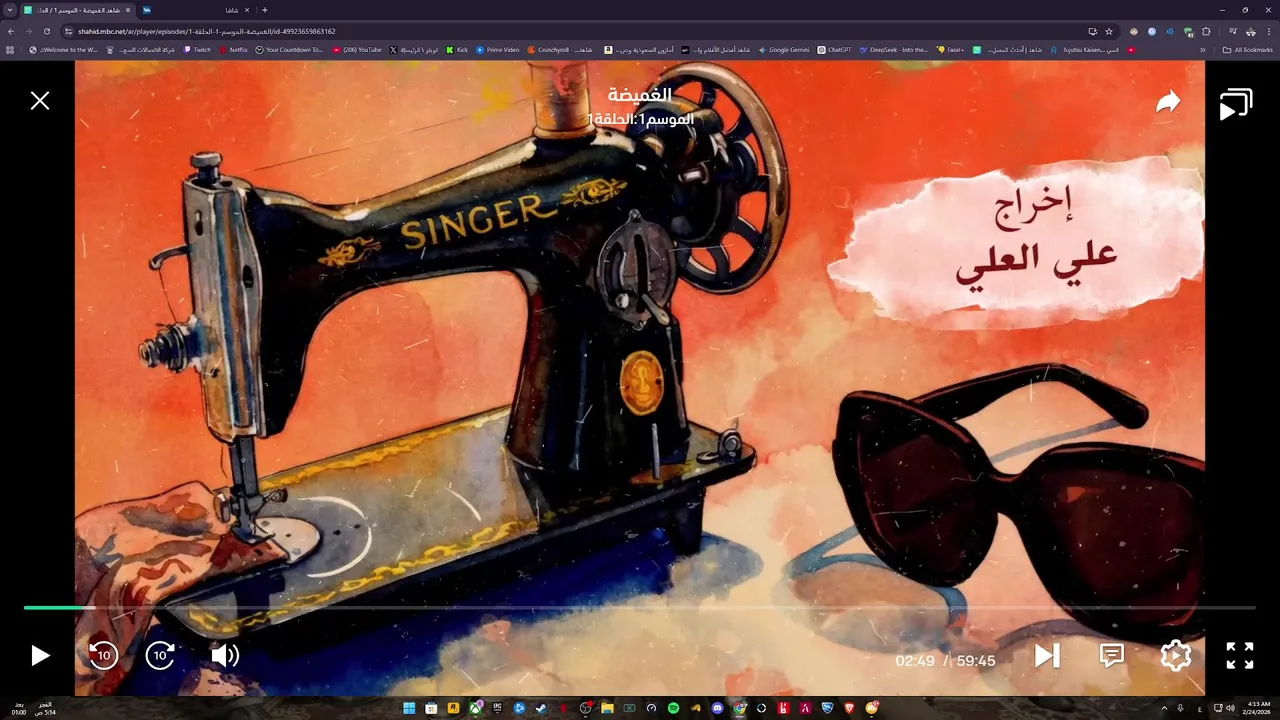Mute the player volume speaker icon
This screenshot has width=1280, height=720.
(x=225, y=655)
